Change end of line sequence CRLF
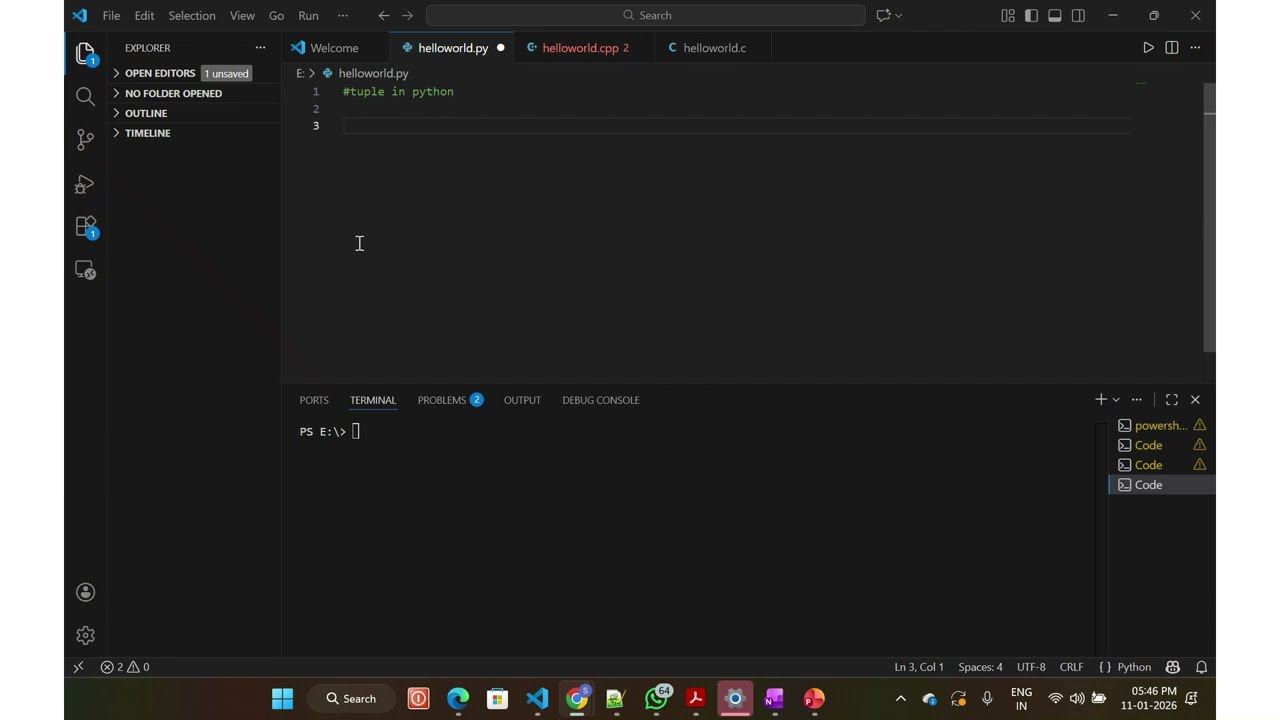 point(1071,667)
